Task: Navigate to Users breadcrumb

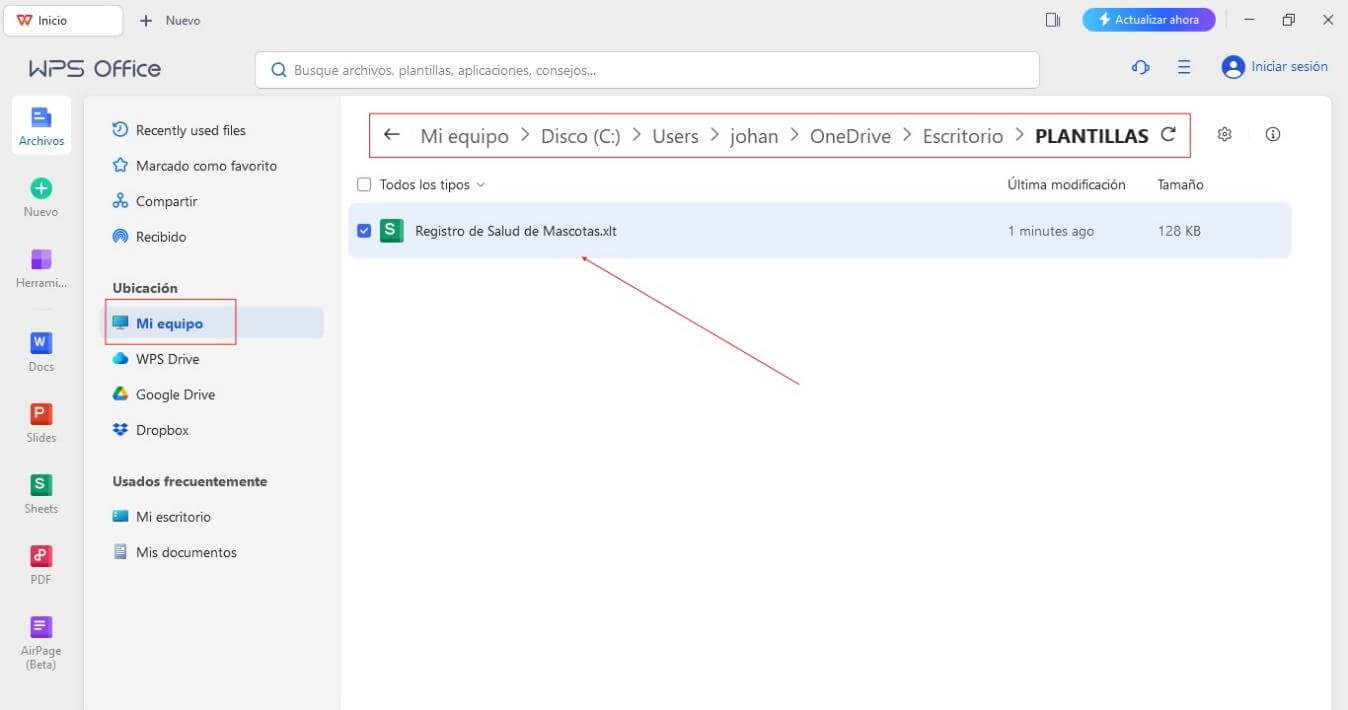Action: [x=675, y=136]
